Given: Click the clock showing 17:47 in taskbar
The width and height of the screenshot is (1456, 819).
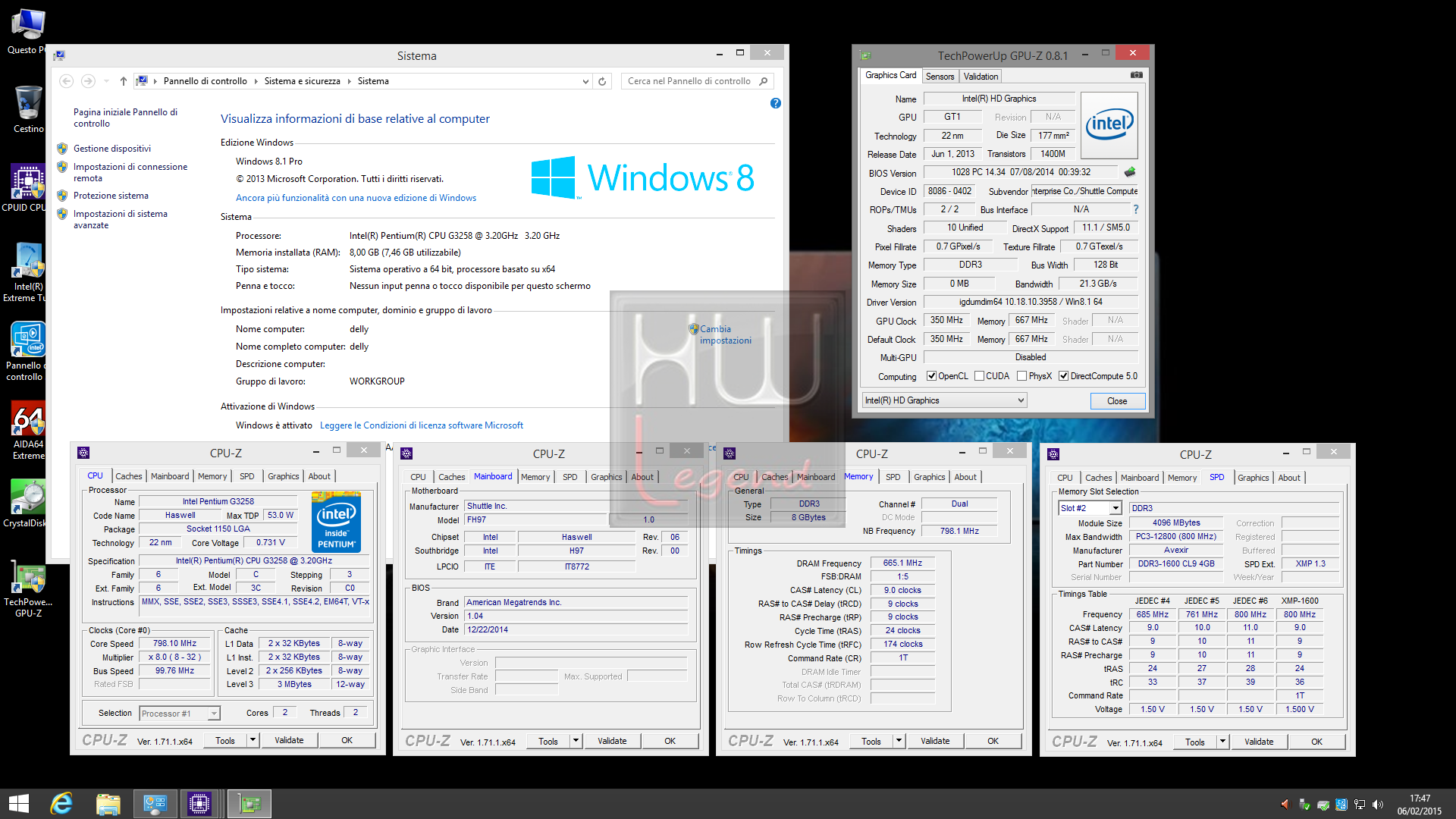Looking at the screenshot, I should [x=1420, y=799].
